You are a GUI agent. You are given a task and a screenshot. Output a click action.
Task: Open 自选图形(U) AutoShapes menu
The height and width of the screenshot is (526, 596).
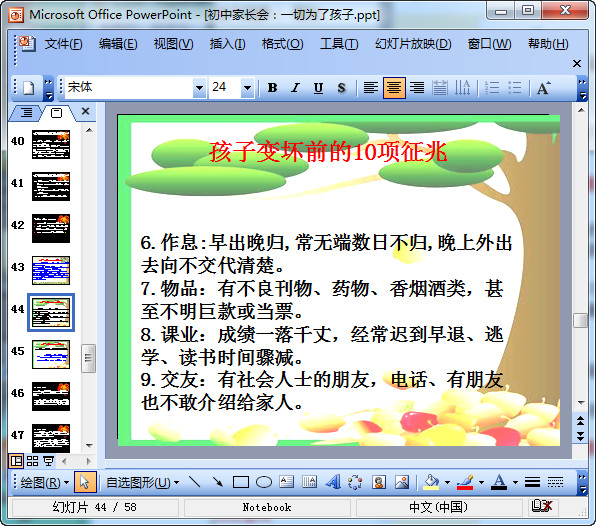143,483
